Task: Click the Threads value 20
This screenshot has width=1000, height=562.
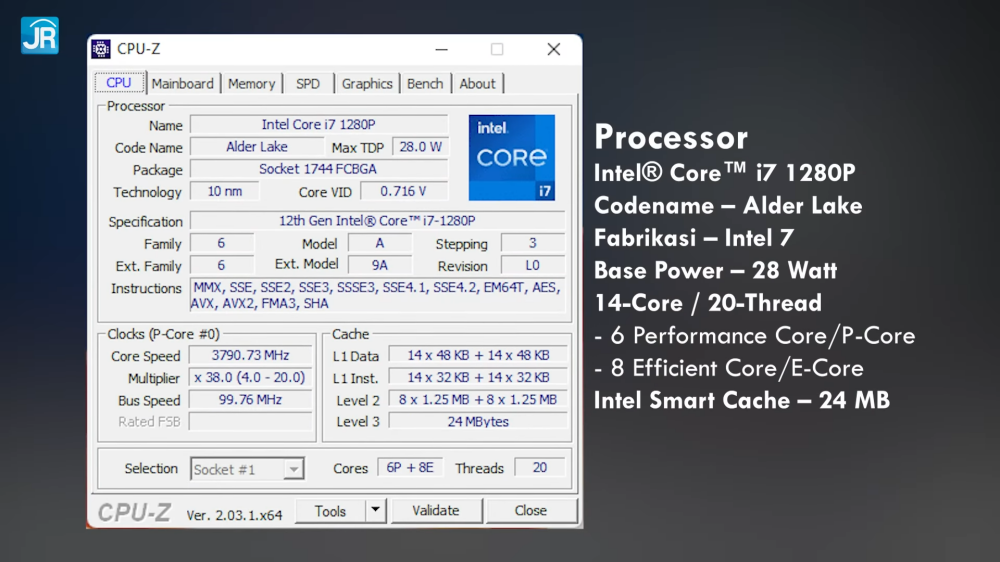Action: tap(540, 468)
